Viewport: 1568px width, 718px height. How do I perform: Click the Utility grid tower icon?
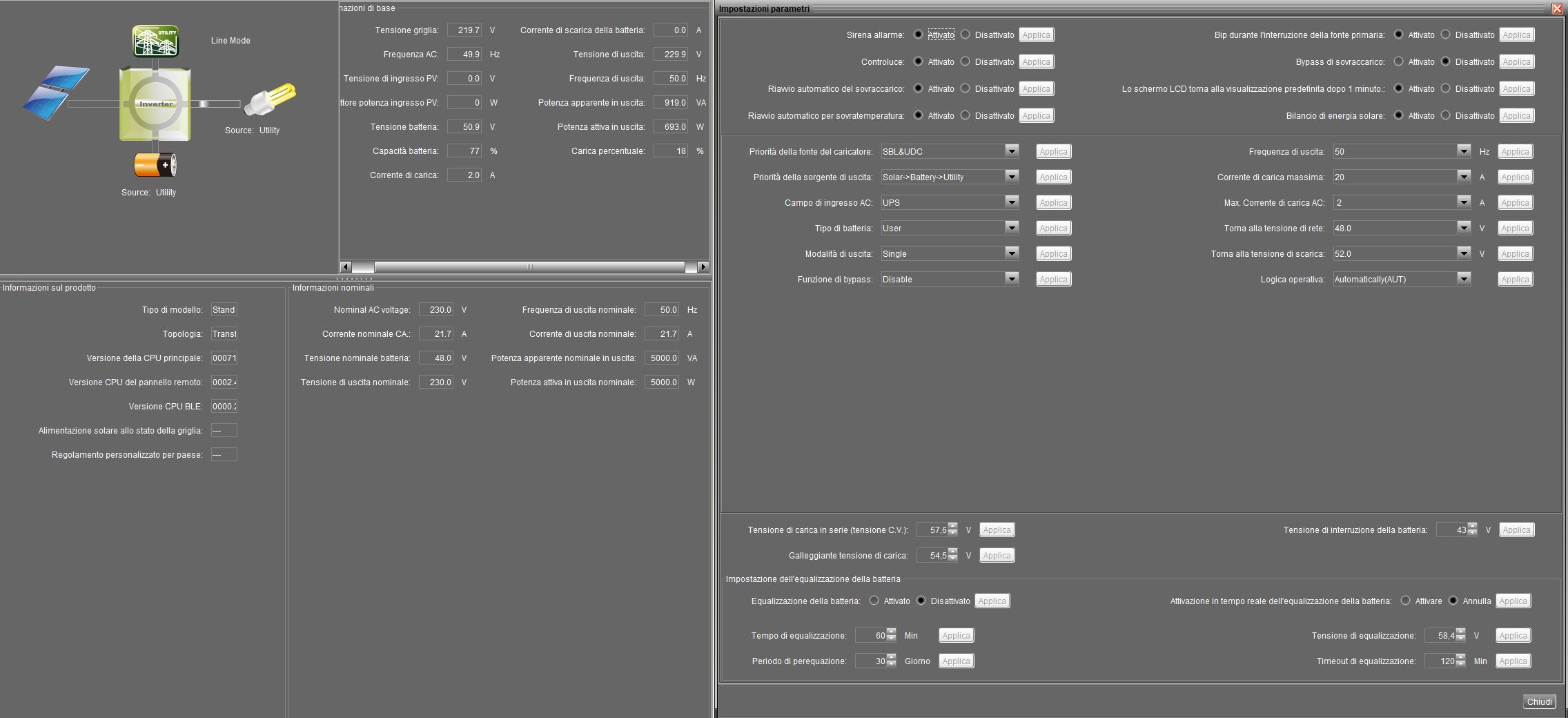156,41
